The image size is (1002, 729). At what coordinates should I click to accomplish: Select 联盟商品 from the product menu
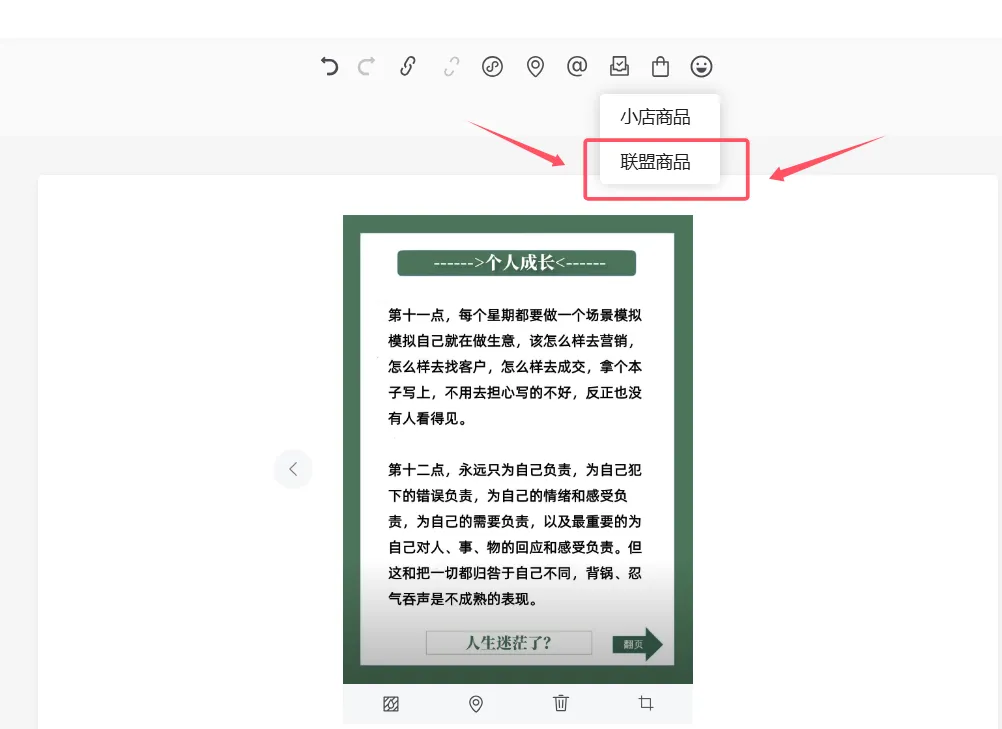(653, 161)
